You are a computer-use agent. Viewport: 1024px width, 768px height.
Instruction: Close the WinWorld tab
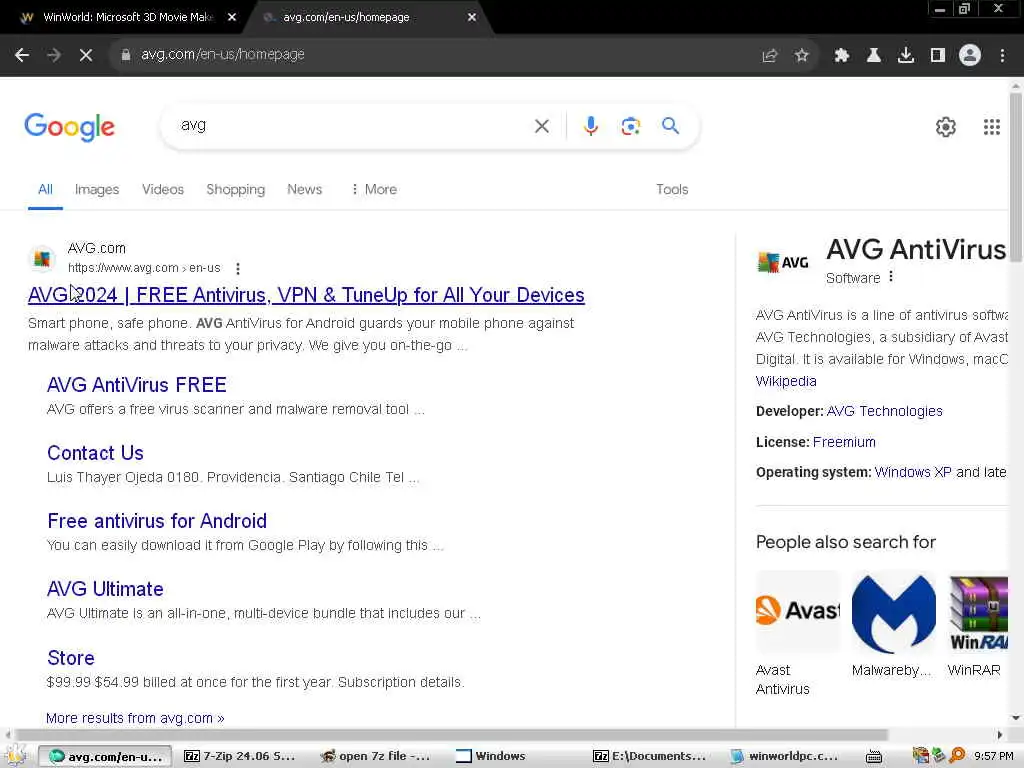tap(232, 18)
